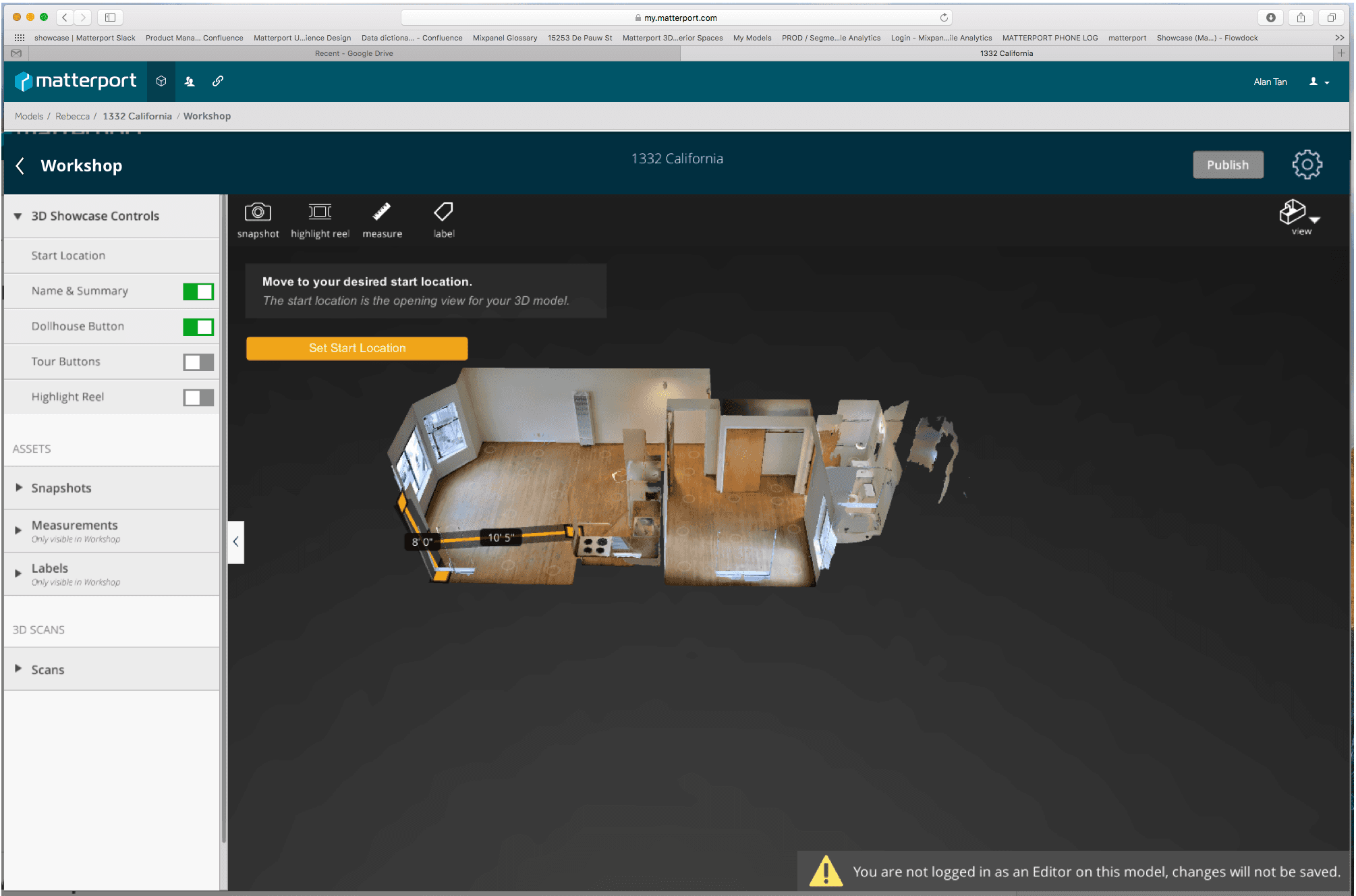
Task: Go to 1332 California breadcrumb link
Action: coord(137,116)
